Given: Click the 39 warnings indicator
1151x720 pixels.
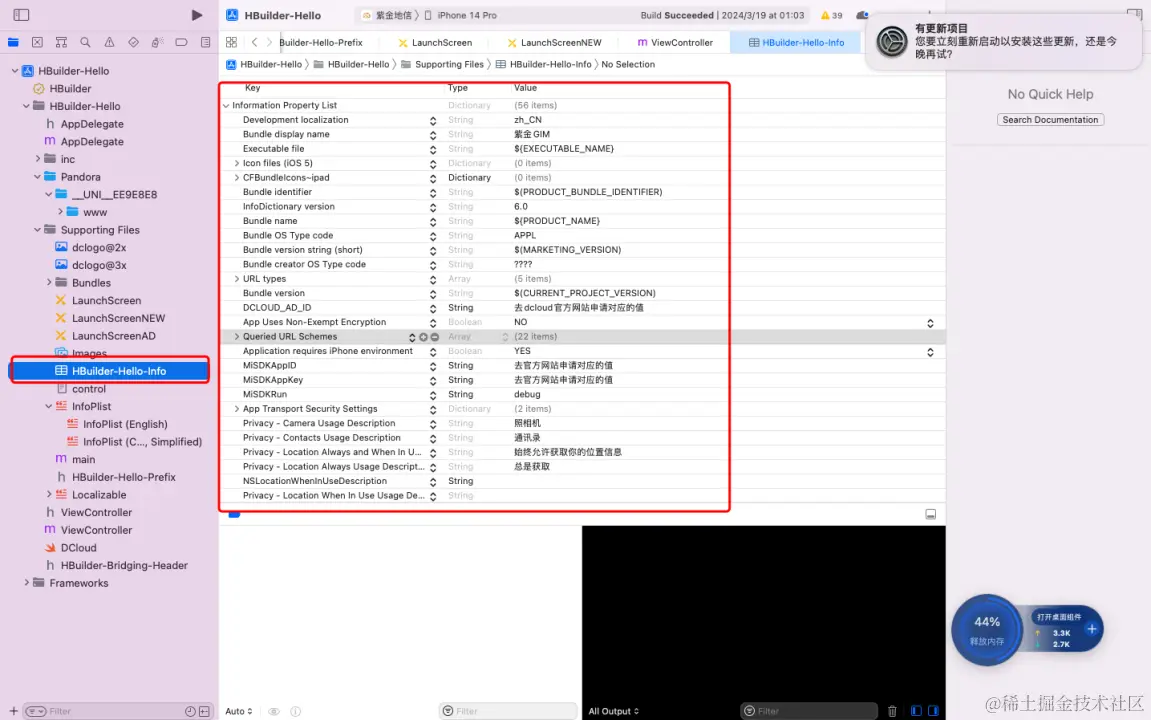Looking at the screenshot, I should (x=832, y=15).
